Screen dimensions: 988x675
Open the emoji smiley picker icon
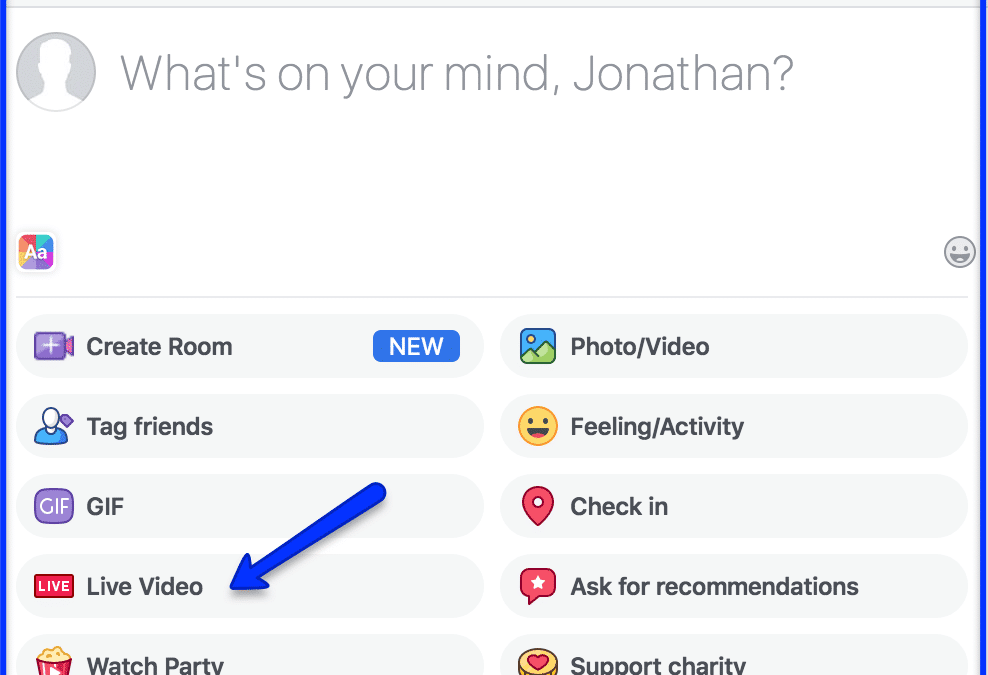tap(960, 252)
